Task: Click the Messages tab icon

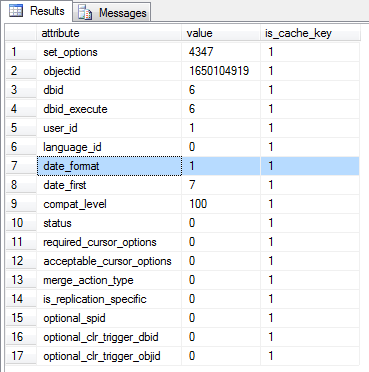Action: coord(85,13)
